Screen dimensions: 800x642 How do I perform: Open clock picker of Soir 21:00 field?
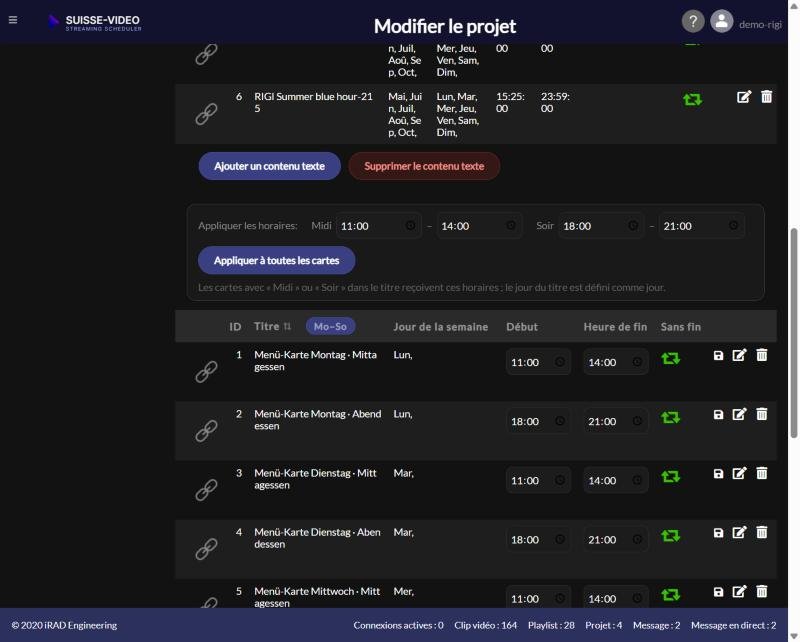[733, 226]
